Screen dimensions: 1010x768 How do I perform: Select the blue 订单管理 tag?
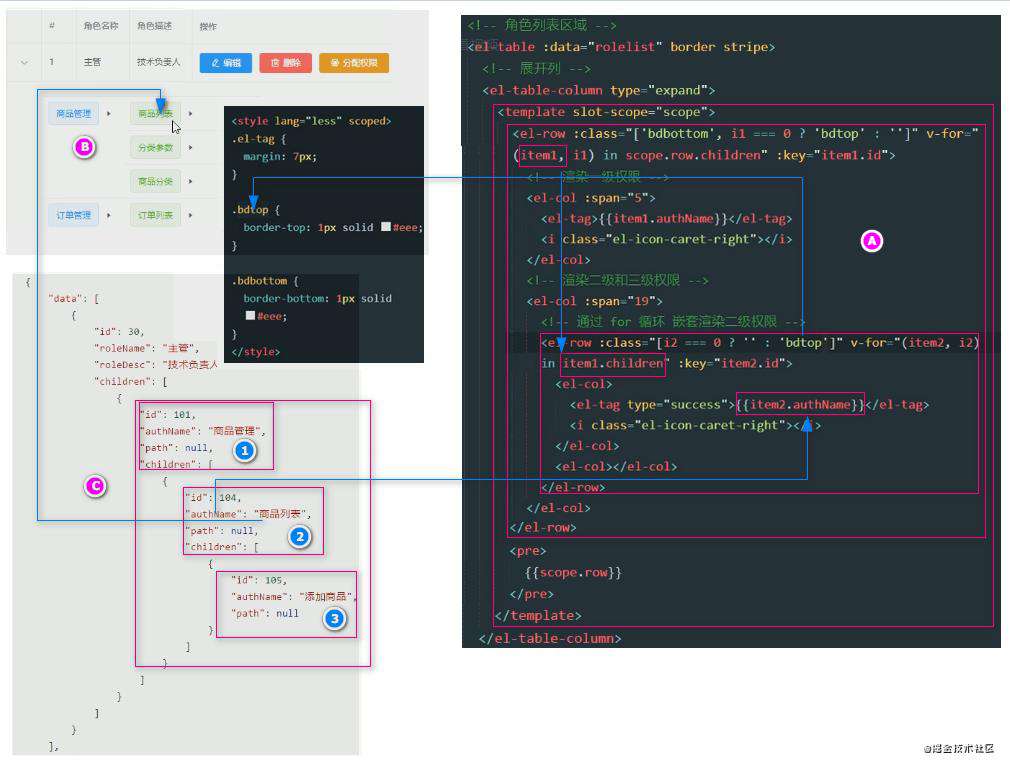(73, 215)
